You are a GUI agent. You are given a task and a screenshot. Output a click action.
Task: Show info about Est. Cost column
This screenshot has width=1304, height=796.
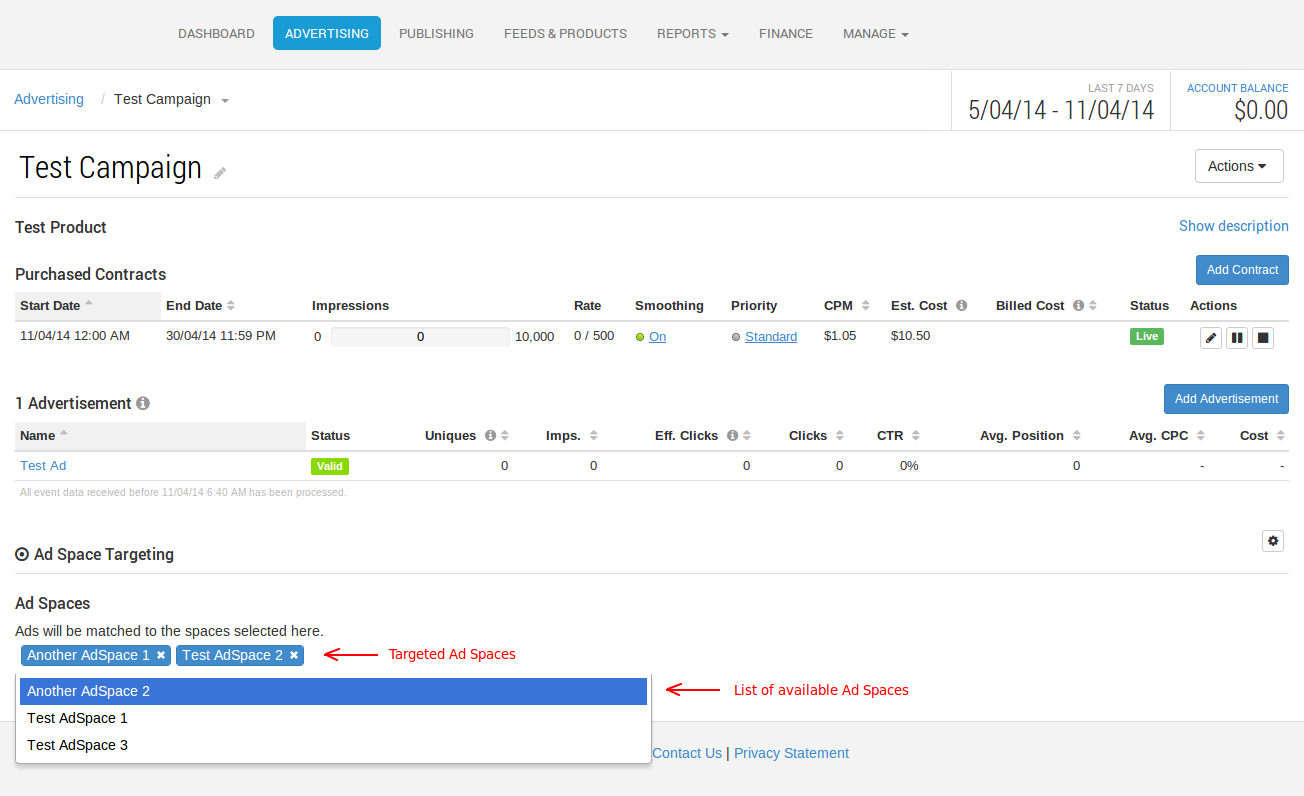961,306
